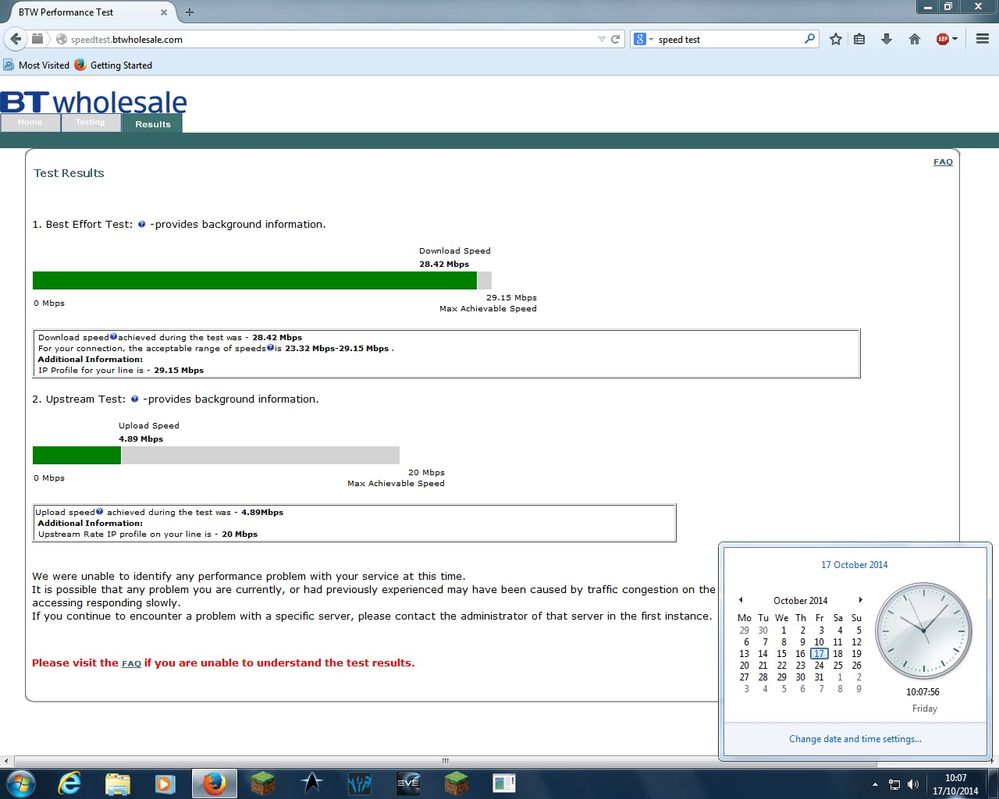The width and height of the screenshot is (999, 799).
Task: Go to the Firefox home page icon
Action: coord(914,39)
